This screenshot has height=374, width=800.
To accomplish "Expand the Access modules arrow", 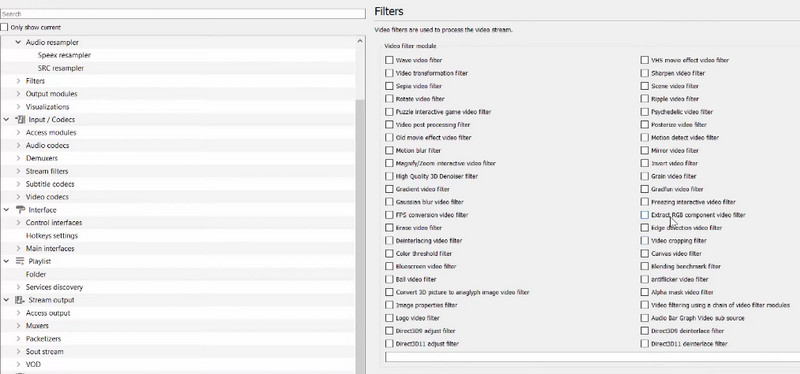I will [18, 132].
